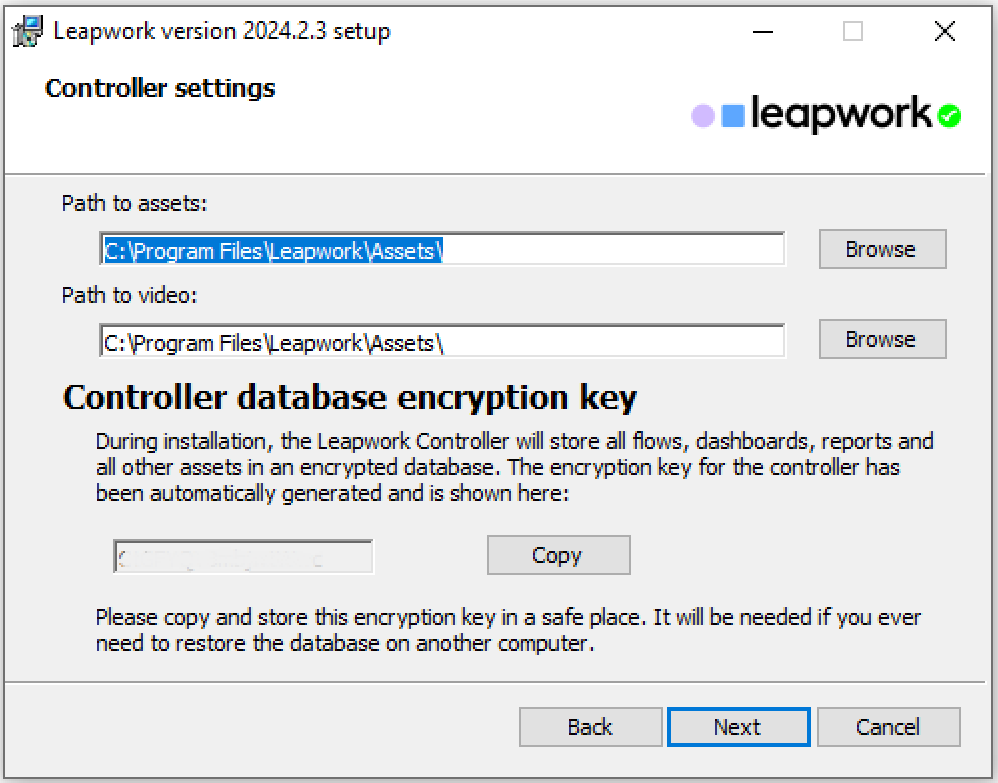
Task: Click the grayed-out encryption key field
Action: tap(242, 556)
